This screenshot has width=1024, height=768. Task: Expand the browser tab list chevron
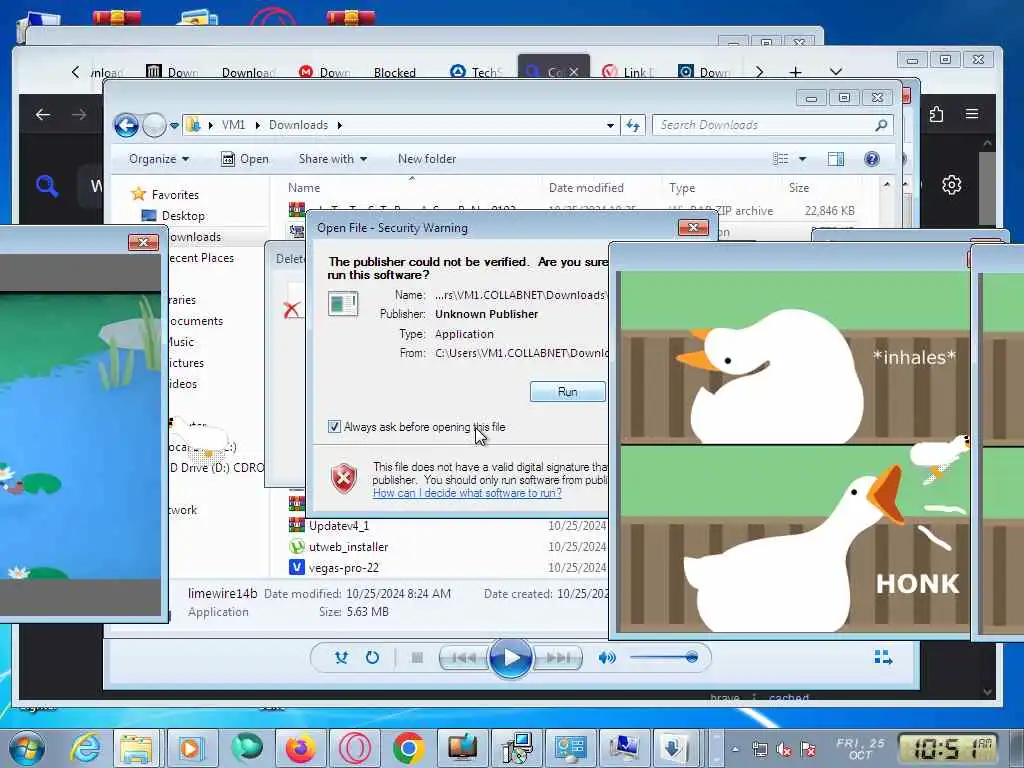click(836, 72)
